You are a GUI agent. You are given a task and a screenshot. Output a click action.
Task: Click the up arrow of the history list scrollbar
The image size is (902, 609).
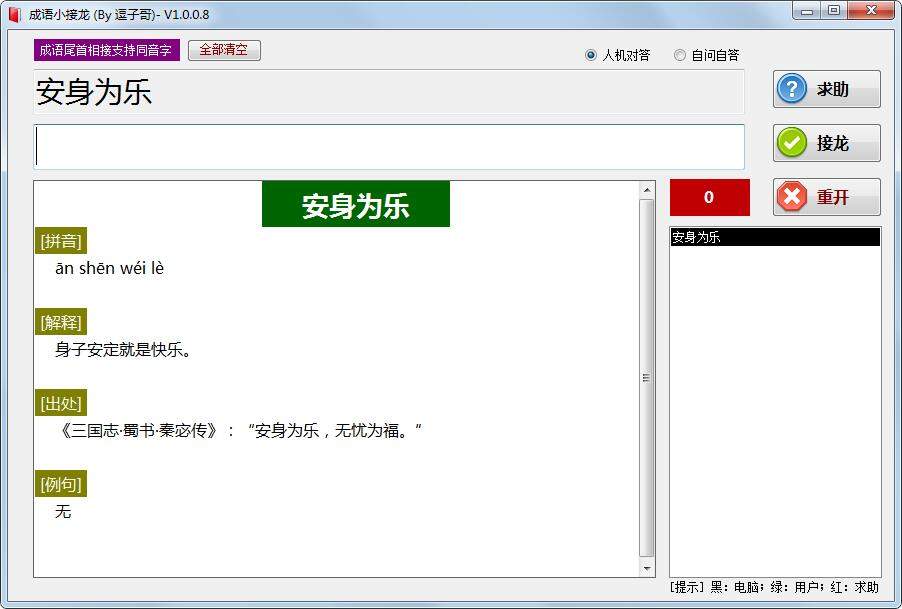coord(875,237)
